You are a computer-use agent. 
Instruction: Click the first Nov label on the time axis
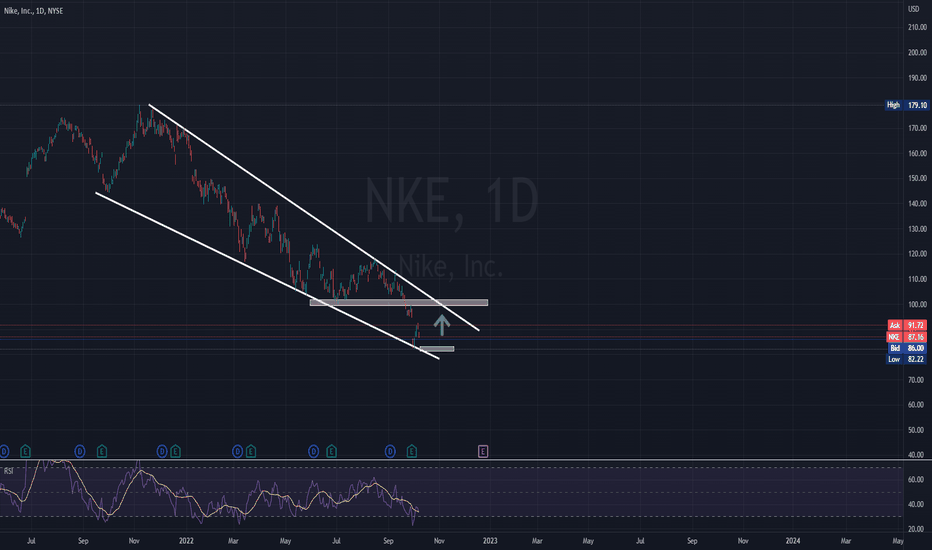pos(134,540)
